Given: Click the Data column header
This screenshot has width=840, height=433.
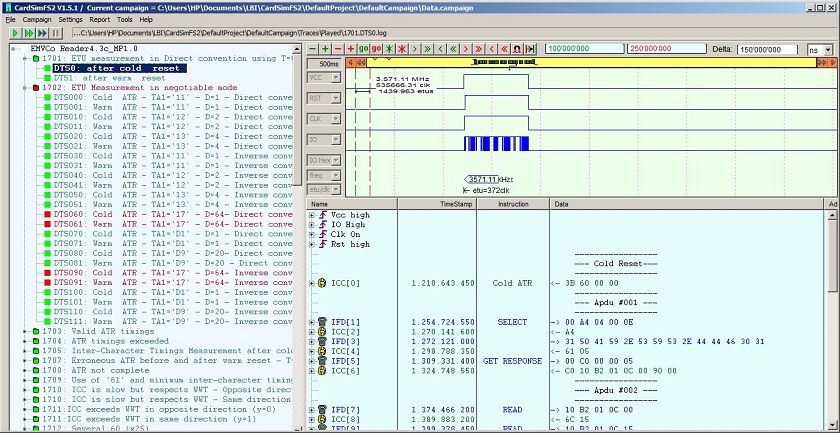Looking at the screenshot, I should pyautogui.click(x=688, y=204).
